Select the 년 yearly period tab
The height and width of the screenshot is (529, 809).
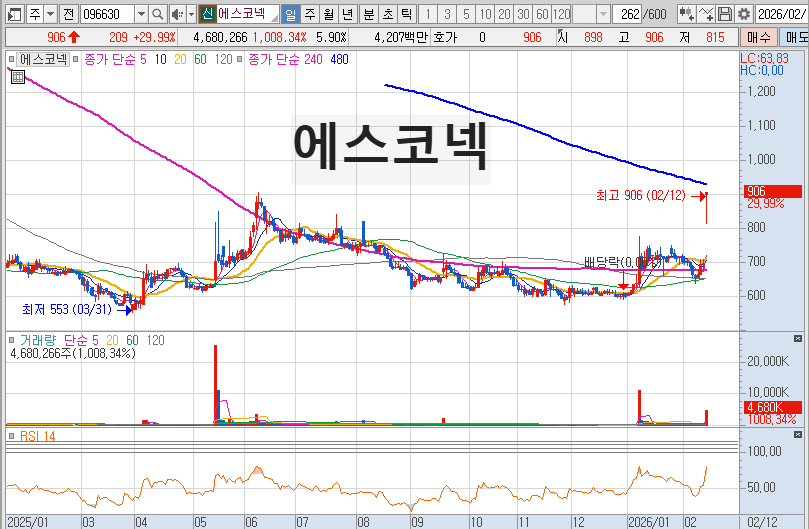[x=348, y=14]
